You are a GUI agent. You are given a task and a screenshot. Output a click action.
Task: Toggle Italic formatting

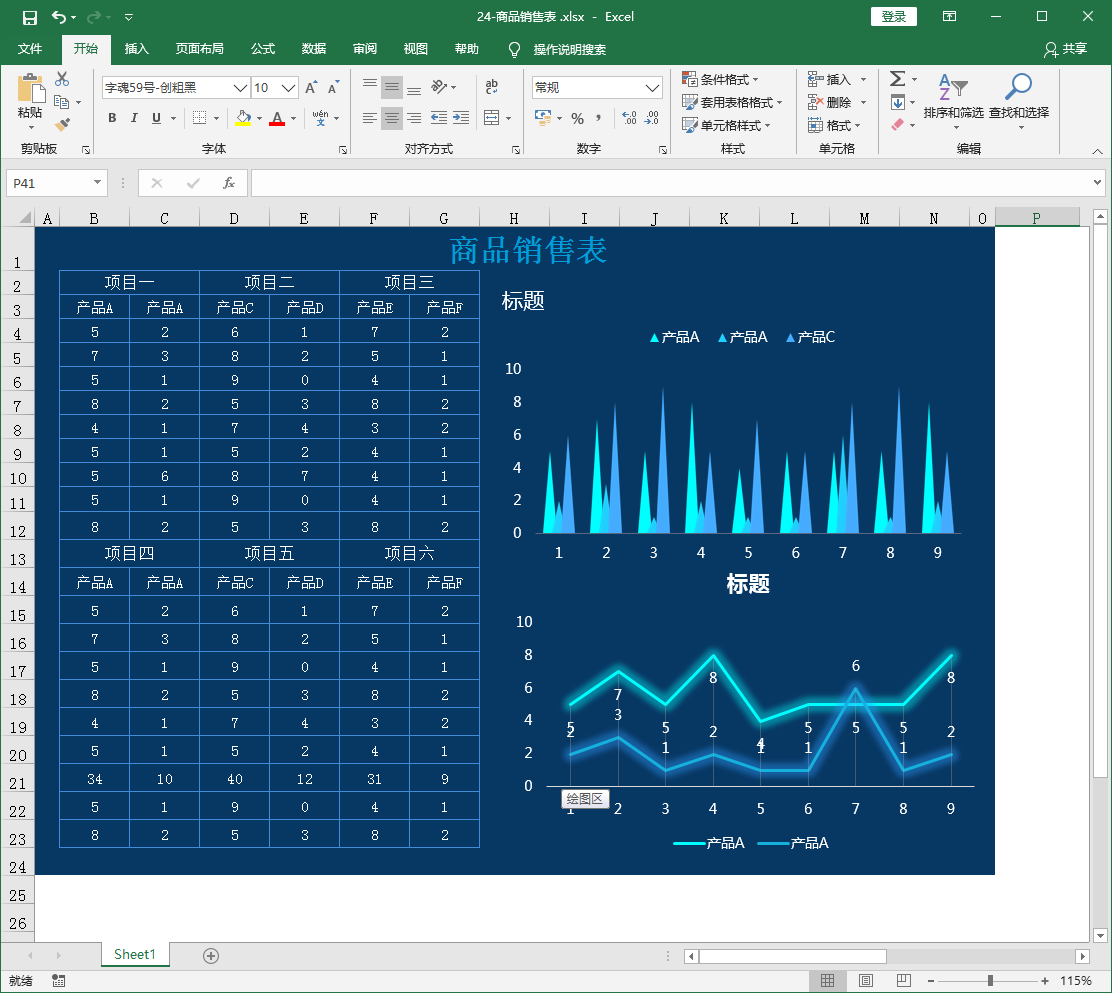pyautogui.click(x=134, y=118)
